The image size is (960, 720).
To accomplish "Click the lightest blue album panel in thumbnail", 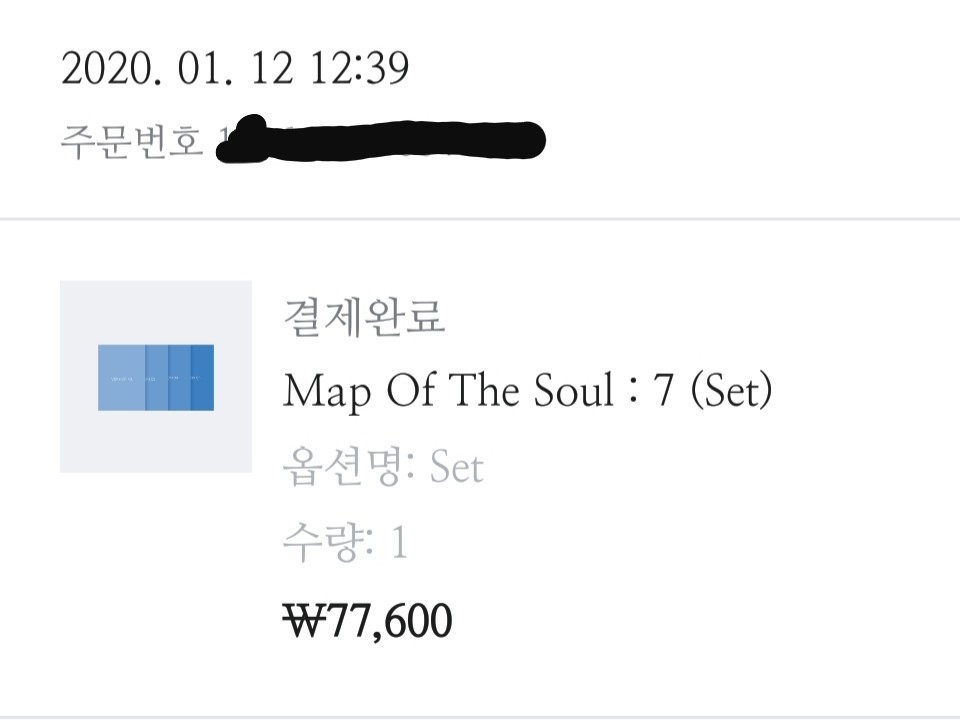I will point(121,377).
